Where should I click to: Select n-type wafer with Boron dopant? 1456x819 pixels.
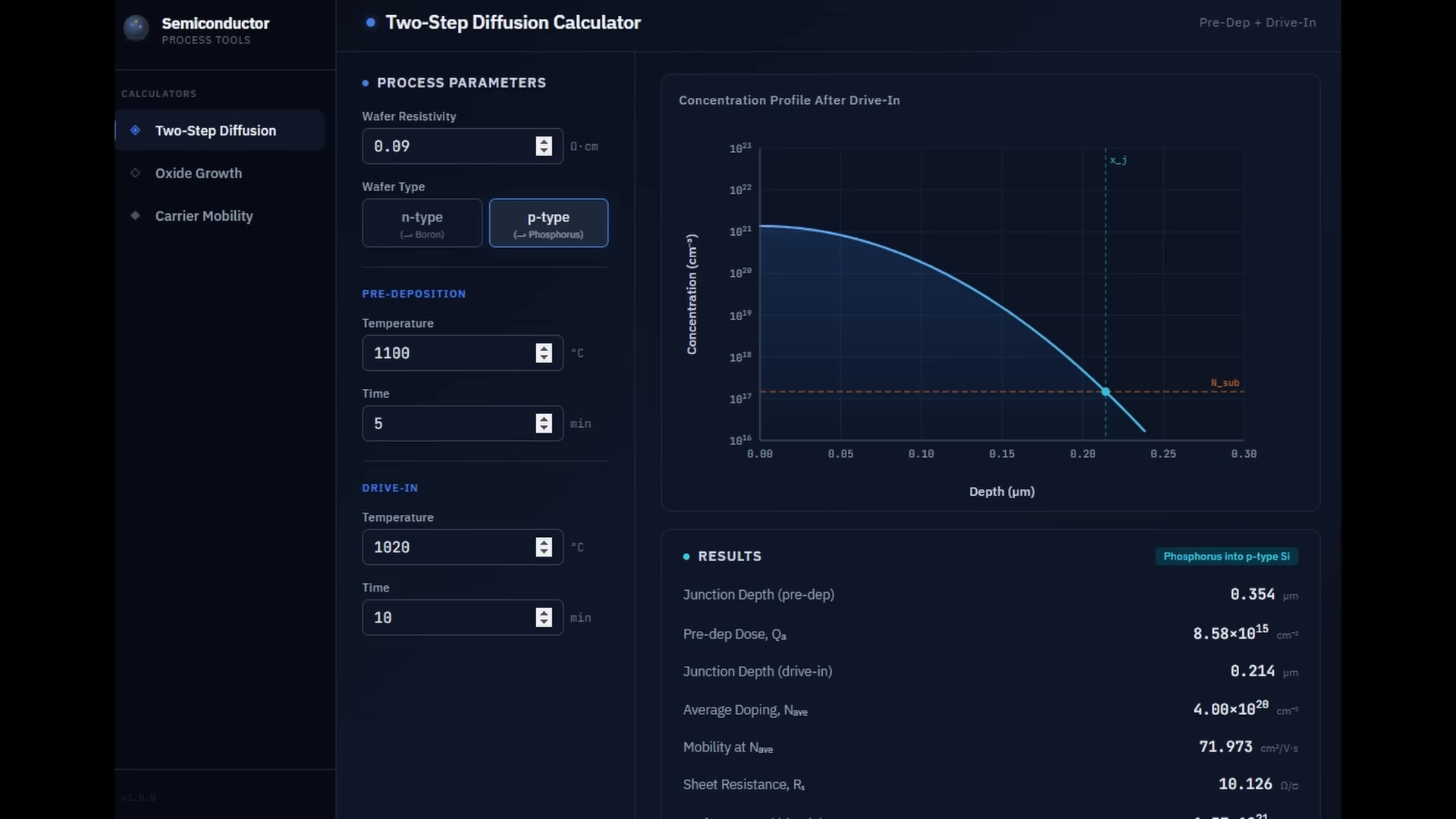tap(422, 223)
